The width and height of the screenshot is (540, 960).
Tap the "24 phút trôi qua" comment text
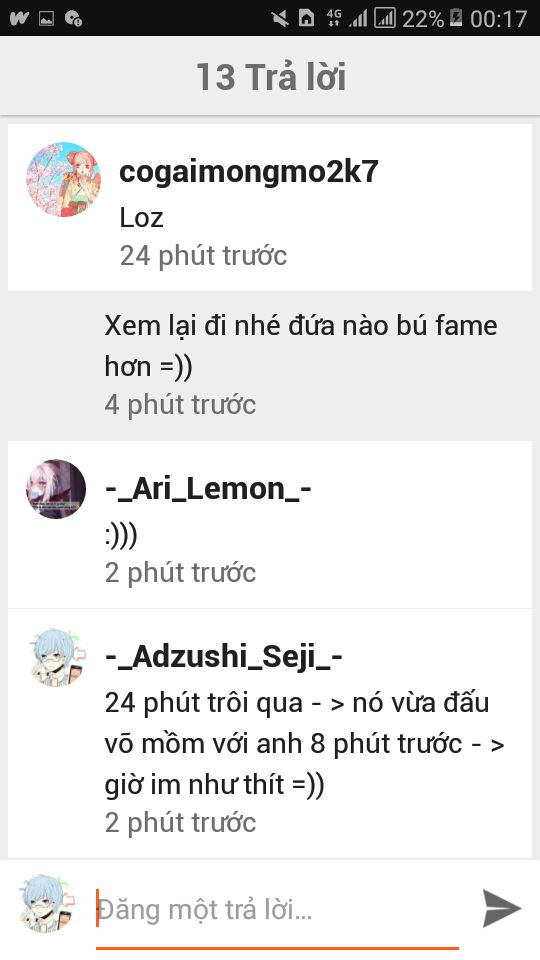(x=305, y=744)
